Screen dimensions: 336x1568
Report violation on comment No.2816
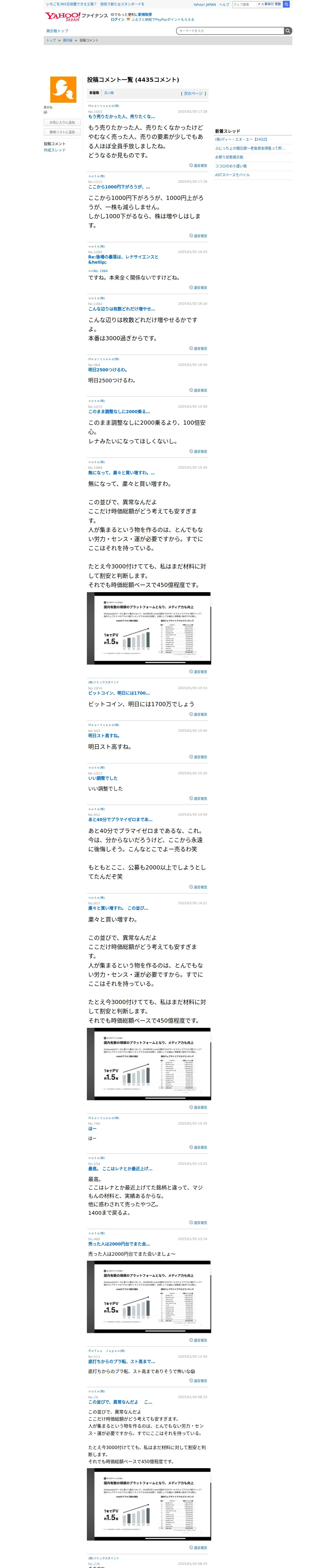pyautogui.click(x=198, y=714)
